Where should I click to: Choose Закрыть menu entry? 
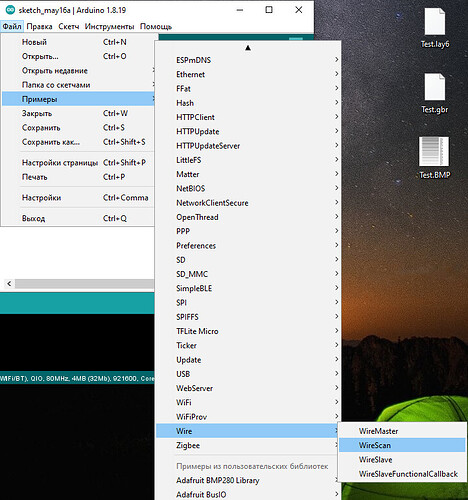[x=78, y=113]
